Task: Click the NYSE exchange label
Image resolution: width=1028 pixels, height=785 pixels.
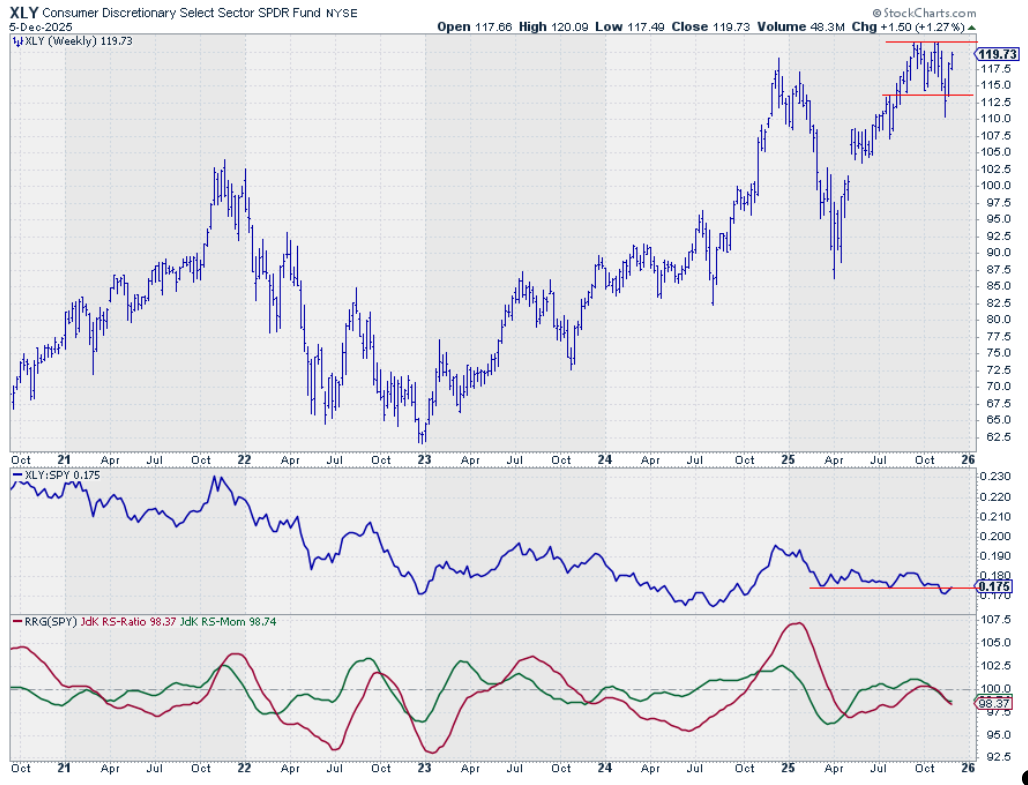Action: click(x=342, y=13)
